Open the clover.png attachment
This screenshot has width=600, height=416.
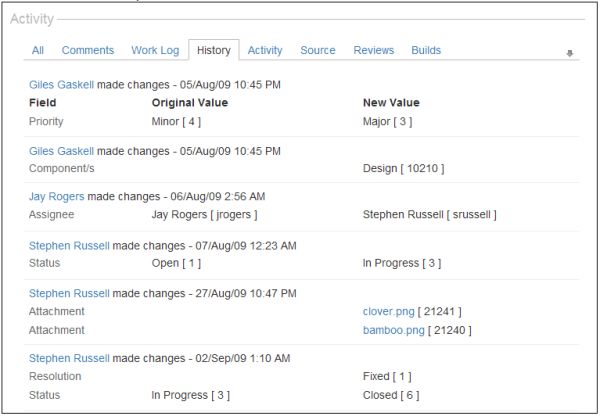coord(388,312)
